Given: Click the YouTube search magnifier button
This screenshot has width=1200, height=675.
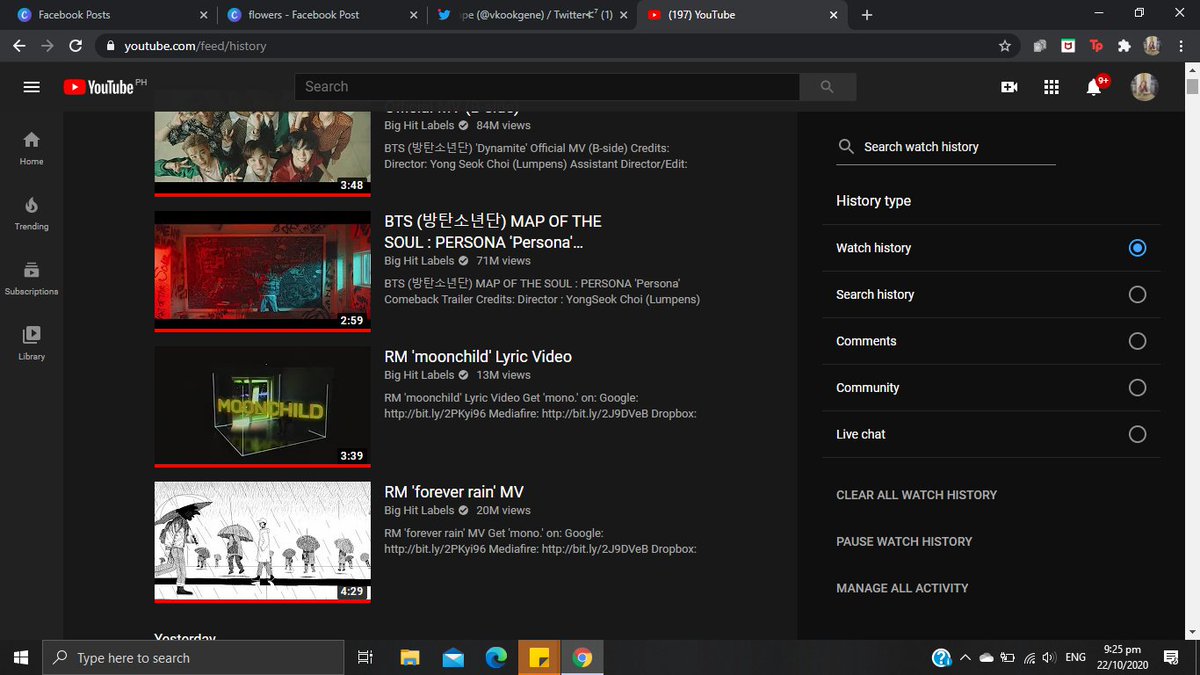Looking at the screenshot, I should [x=827, y=87].
